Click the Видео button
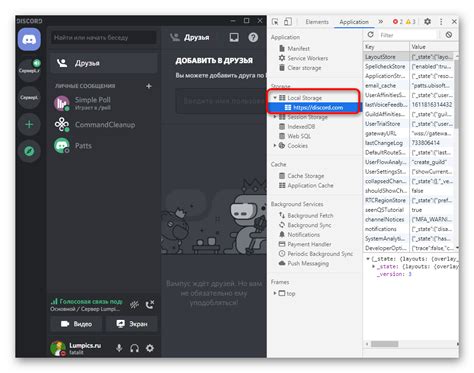This screenshot has height=373, width=474. click(76, 324)
